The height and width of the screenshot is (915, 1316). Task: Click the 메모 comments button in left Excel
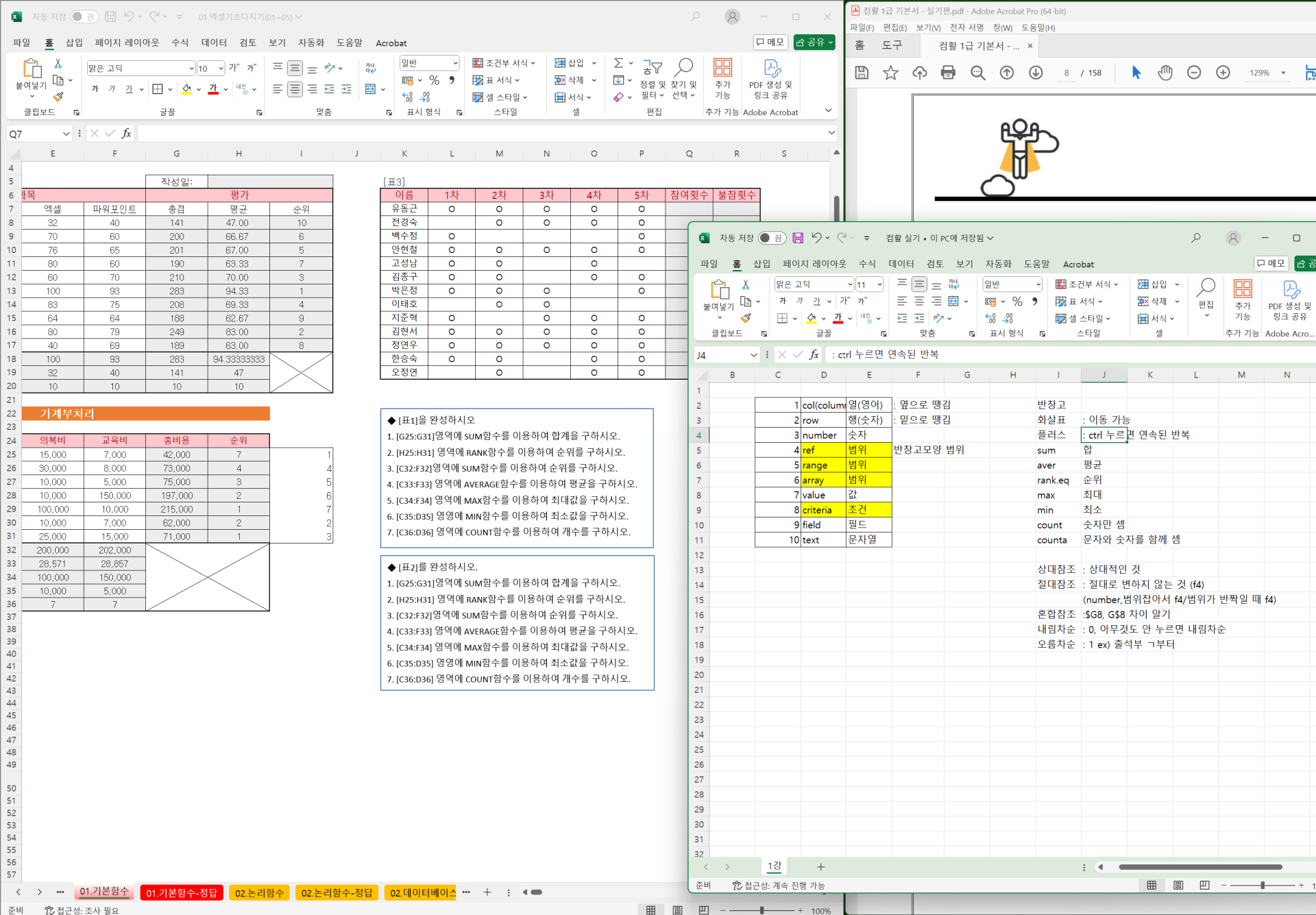770,42
